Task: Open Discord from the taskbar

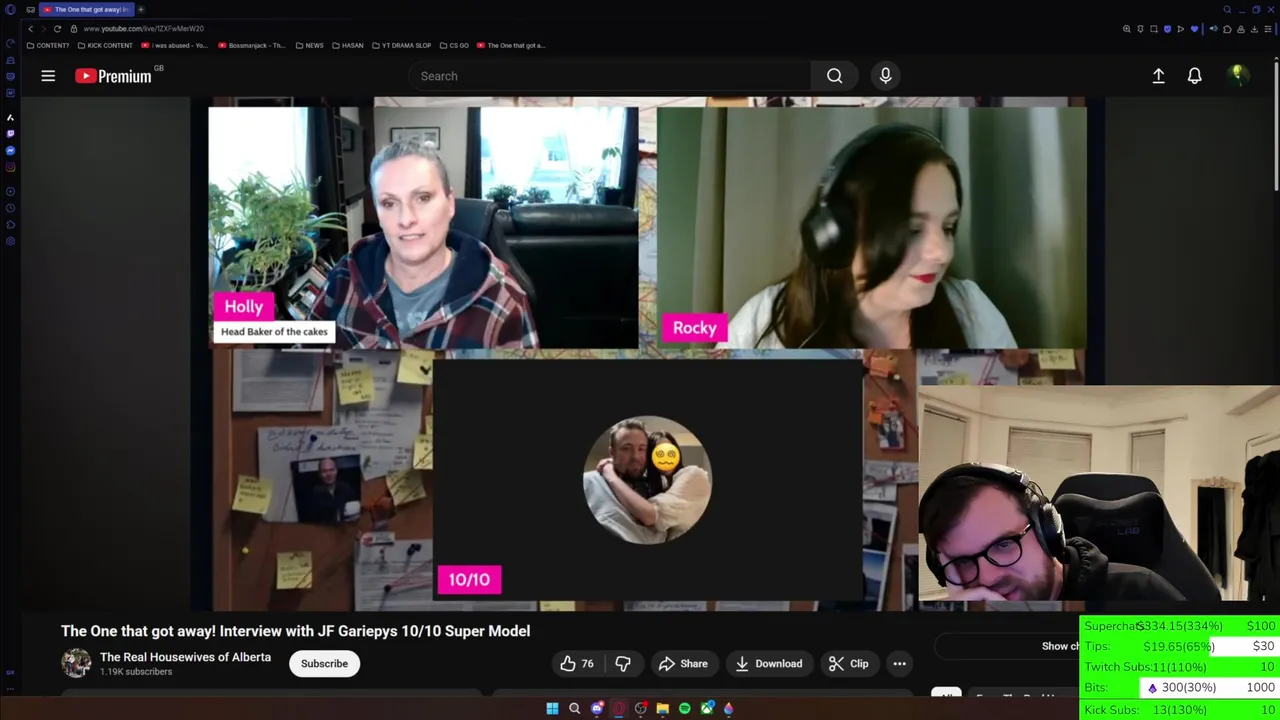Action: (597, 708)
